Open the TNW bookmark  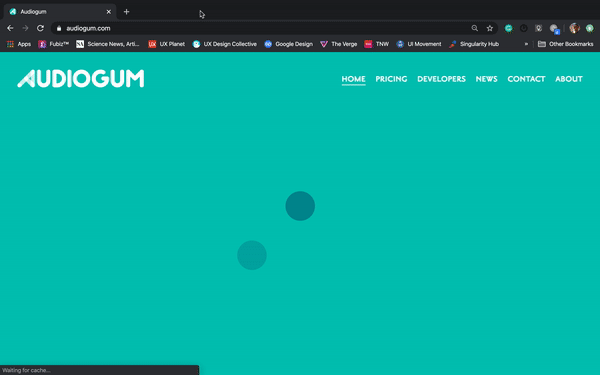pyautogui.click(x=377, y=44)
